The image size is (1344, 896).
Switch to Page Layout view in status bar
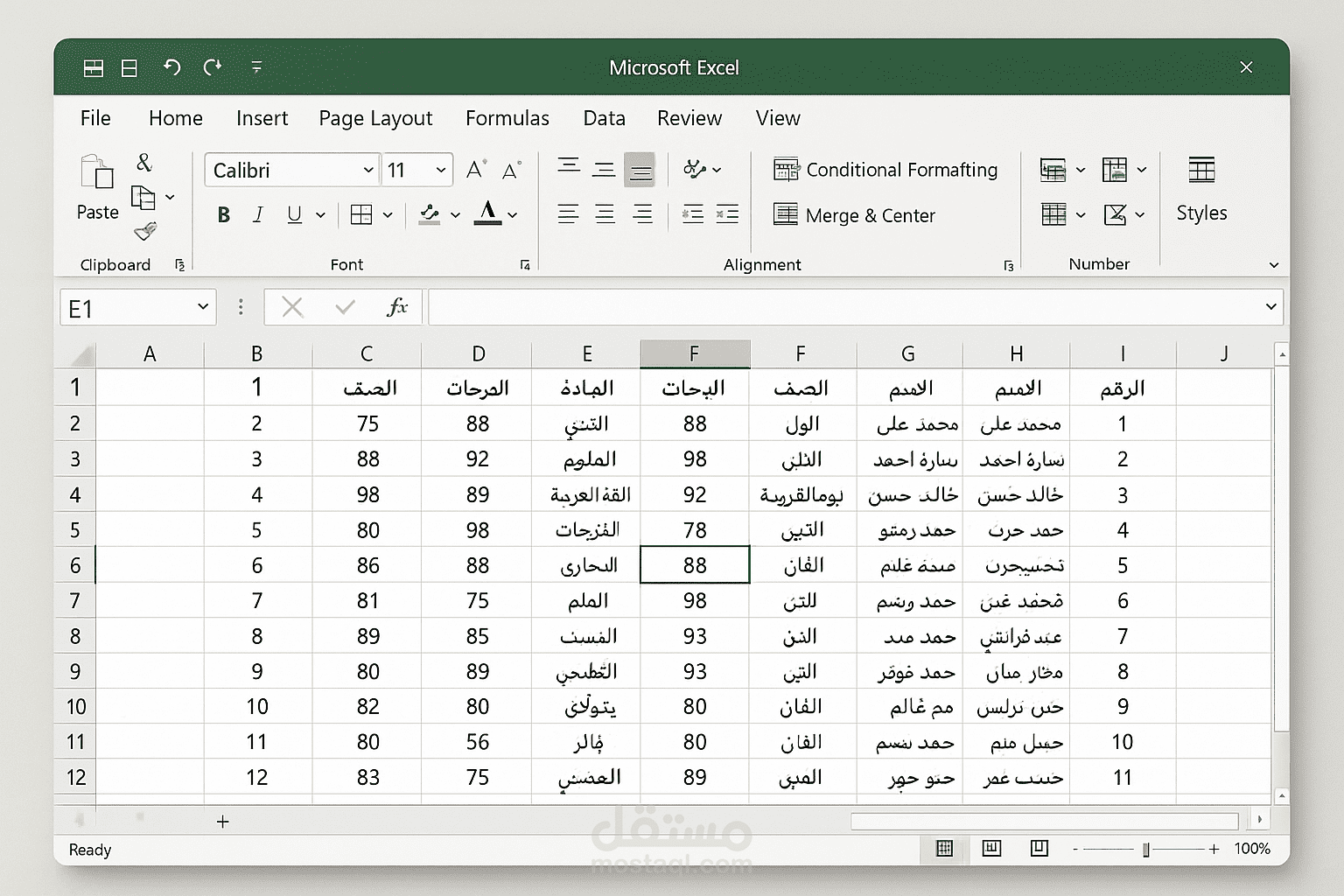991,849
